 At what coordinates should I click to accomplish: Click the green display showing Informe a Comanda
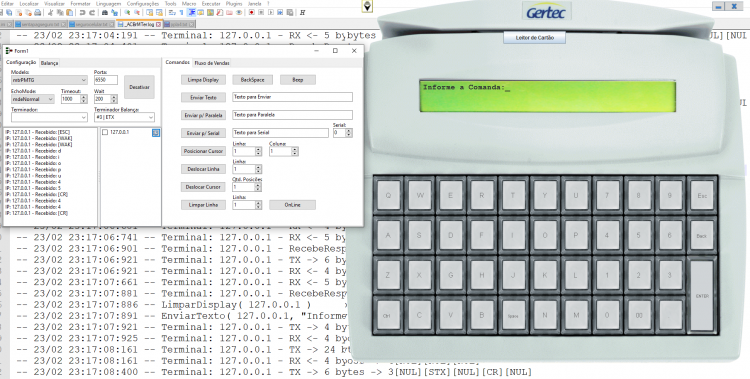[548, 96]
